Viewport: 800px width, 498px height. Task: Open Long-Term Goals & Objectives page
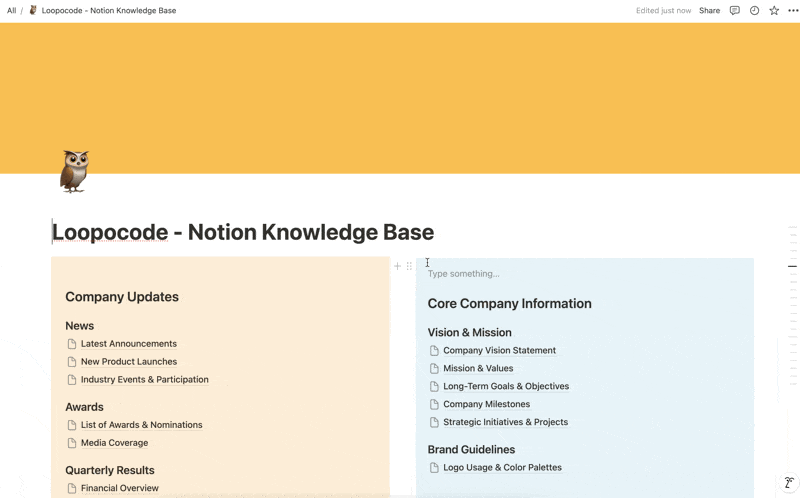click(x=506, y=386)
